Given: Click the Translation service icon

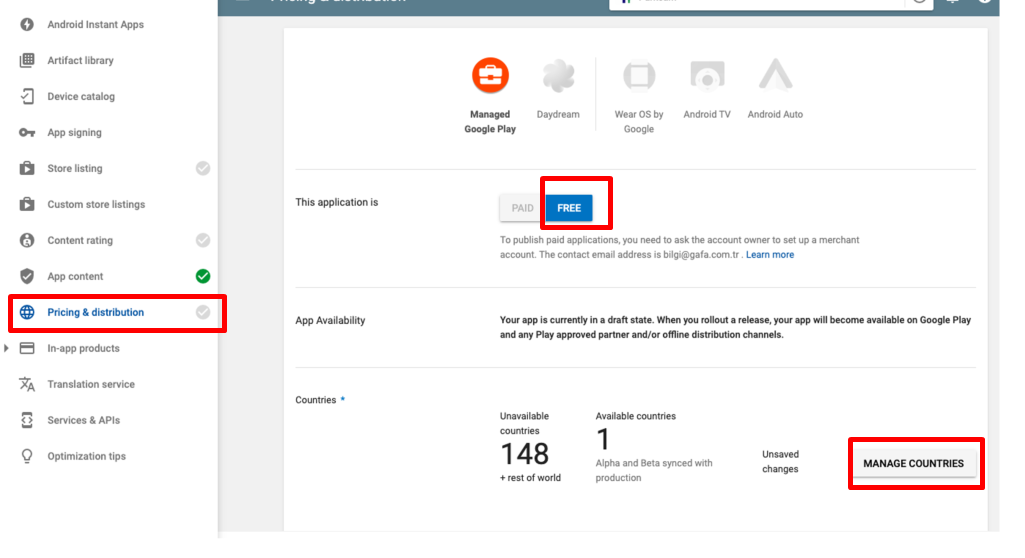Looking at the screenshot, I should pos(27,384).
